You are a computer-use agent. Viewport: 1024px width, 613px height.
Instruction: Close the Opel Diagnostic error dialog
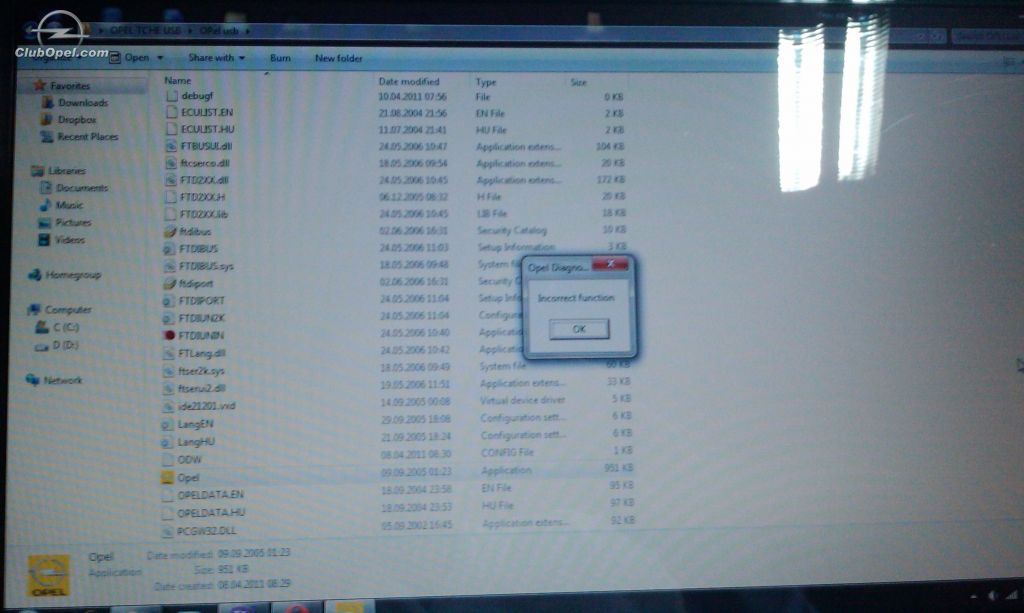pos(610,264)
